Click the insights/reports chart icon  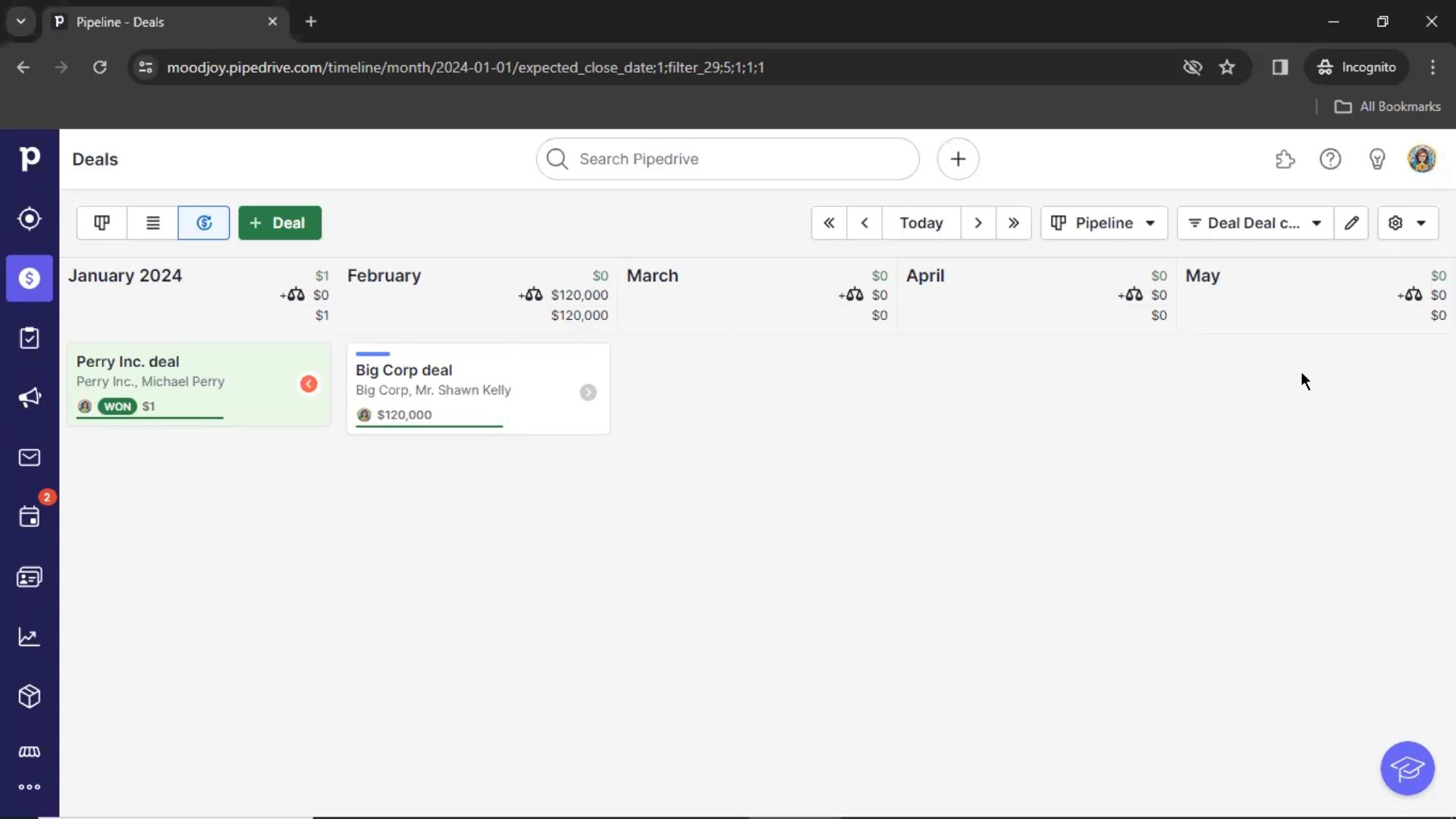[29, 637]
